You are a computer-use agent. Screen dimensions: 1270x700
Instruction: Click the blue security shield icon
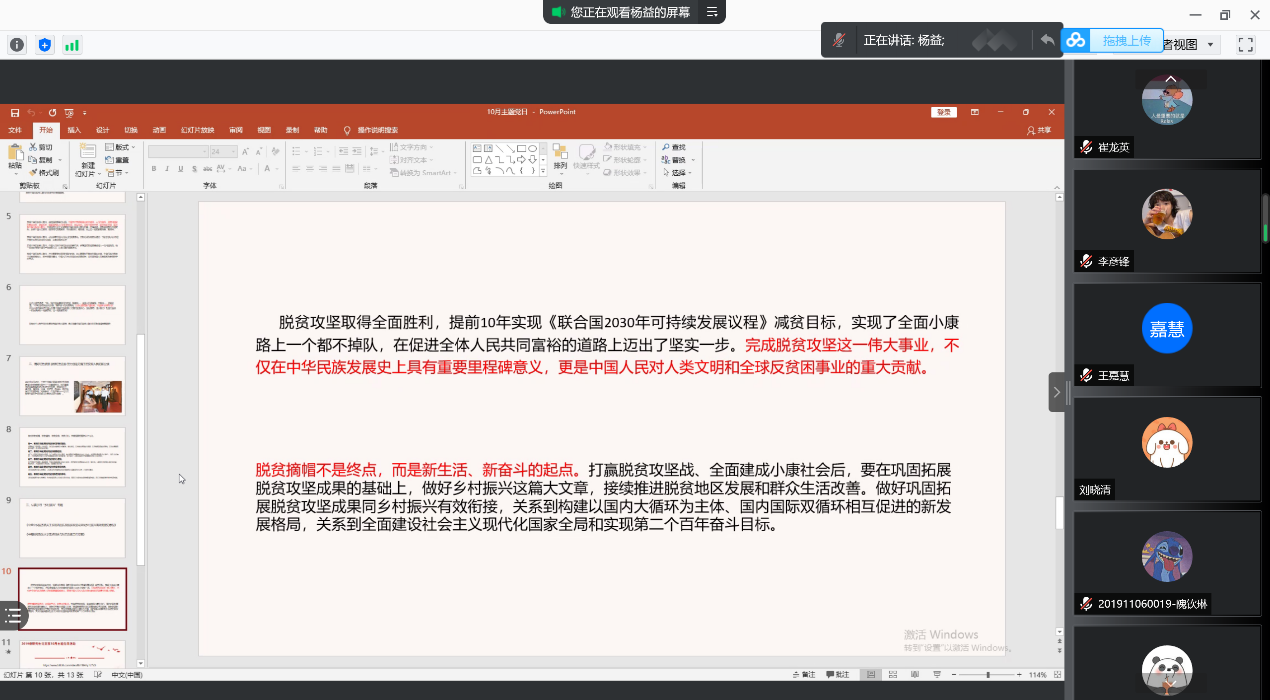[x=44, y=45]
